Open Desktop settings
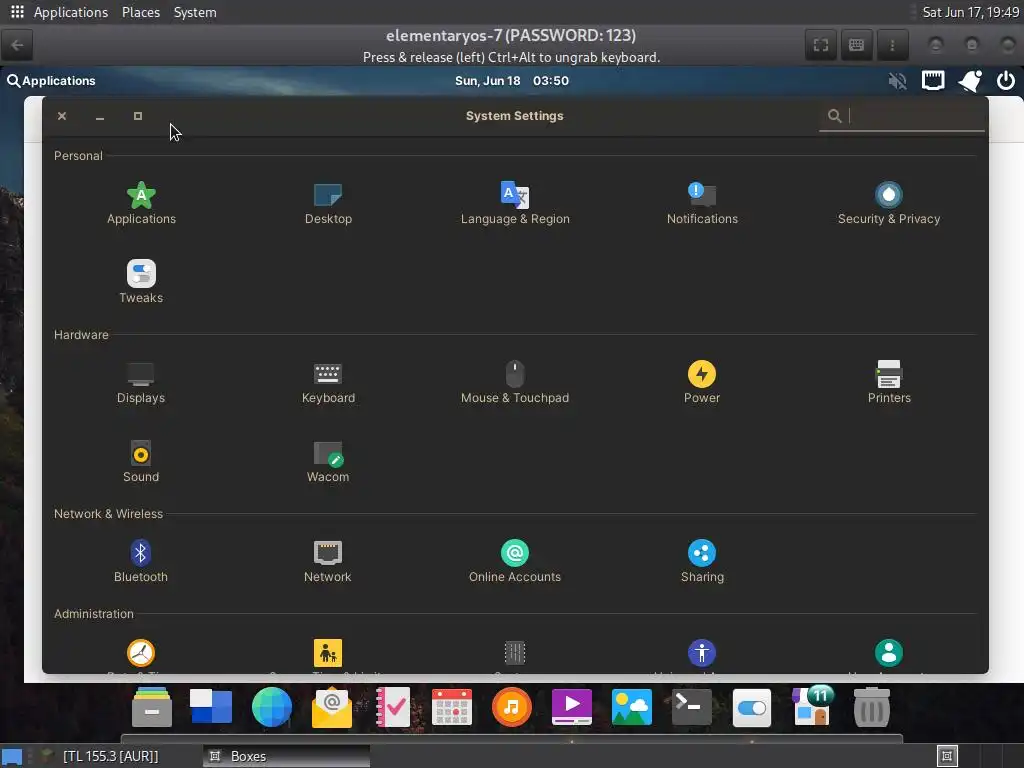 (x=328, y=204)
